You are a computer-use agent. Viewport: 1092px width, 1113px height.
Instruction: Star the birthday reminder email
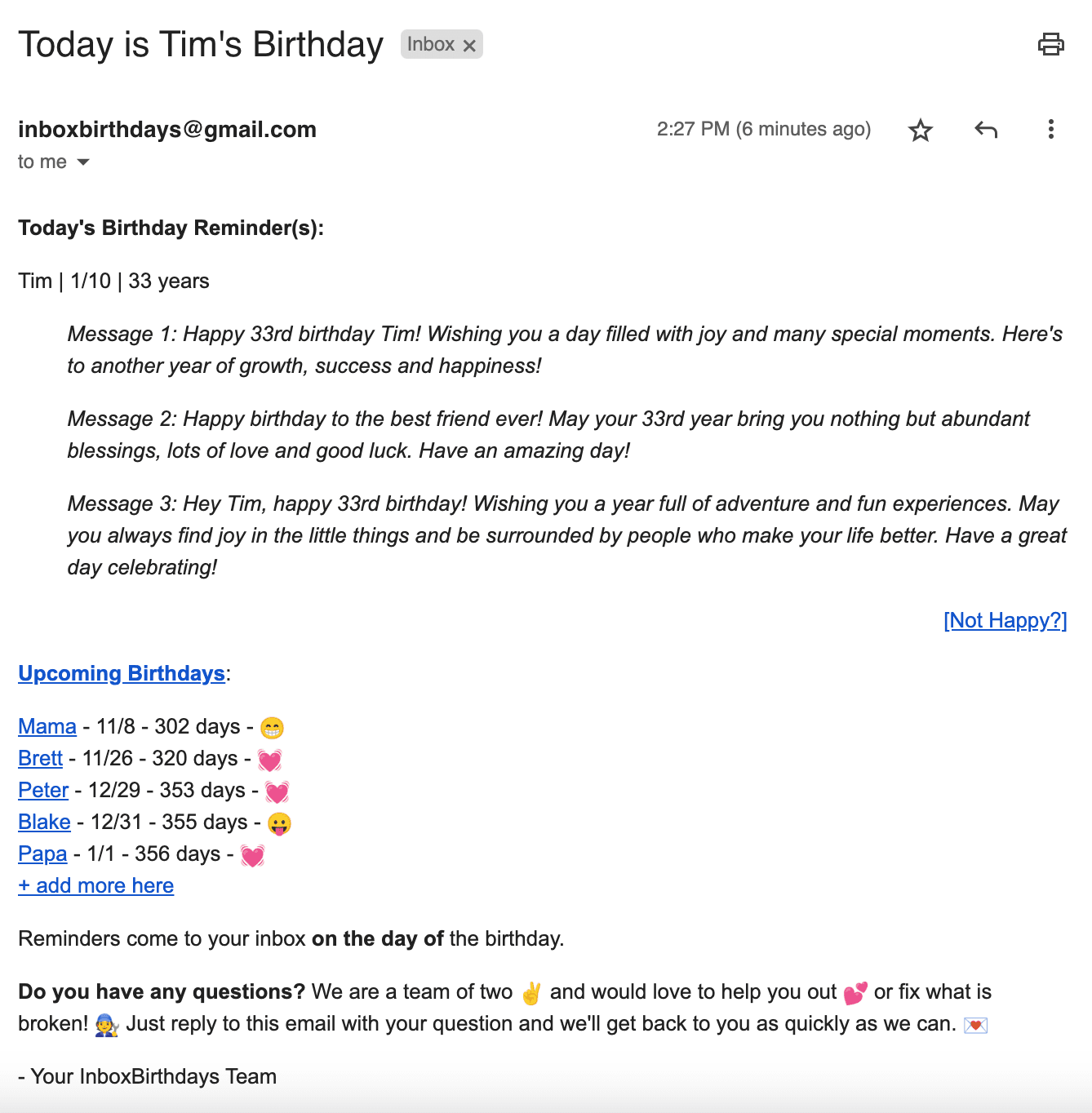coord(921,130)
